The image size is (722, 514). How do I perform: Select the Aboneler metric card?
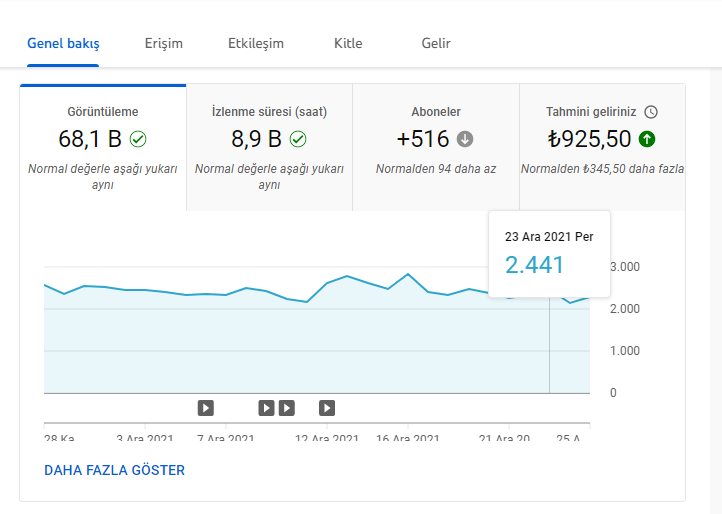(436, 147)
